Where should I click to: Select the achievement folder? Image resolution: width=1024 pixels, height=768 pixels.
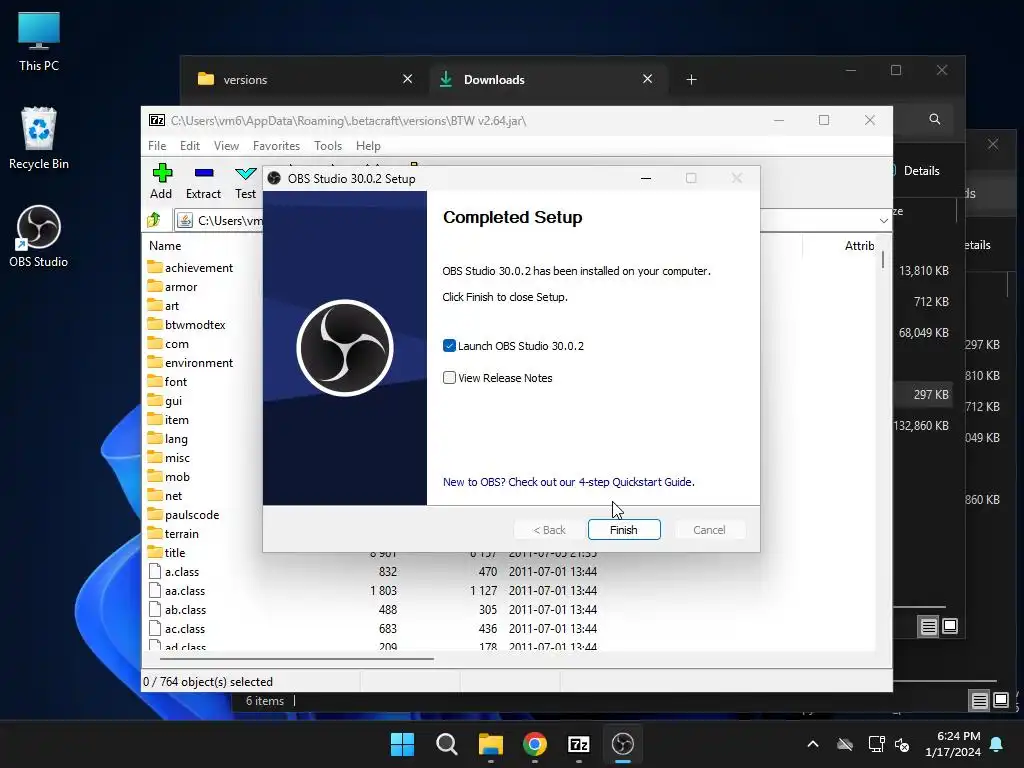coord(190,268)
